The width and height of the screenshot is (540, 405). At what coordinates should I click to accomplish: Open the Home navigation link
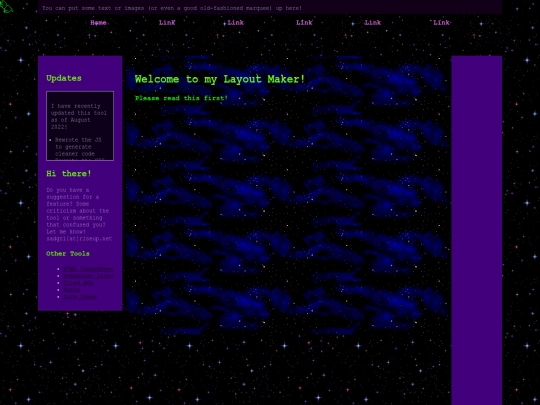click(x=98, y=23)
